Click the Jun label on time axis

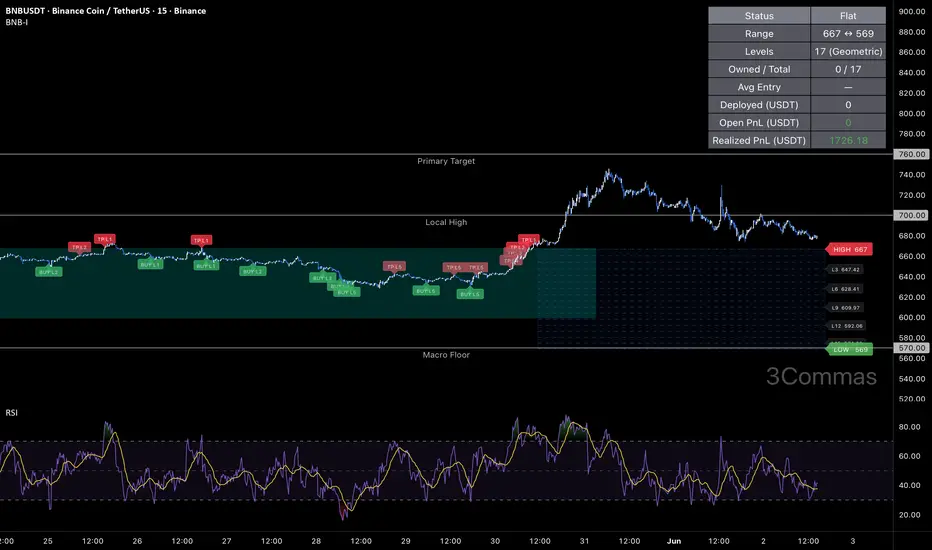click(673, 541)
